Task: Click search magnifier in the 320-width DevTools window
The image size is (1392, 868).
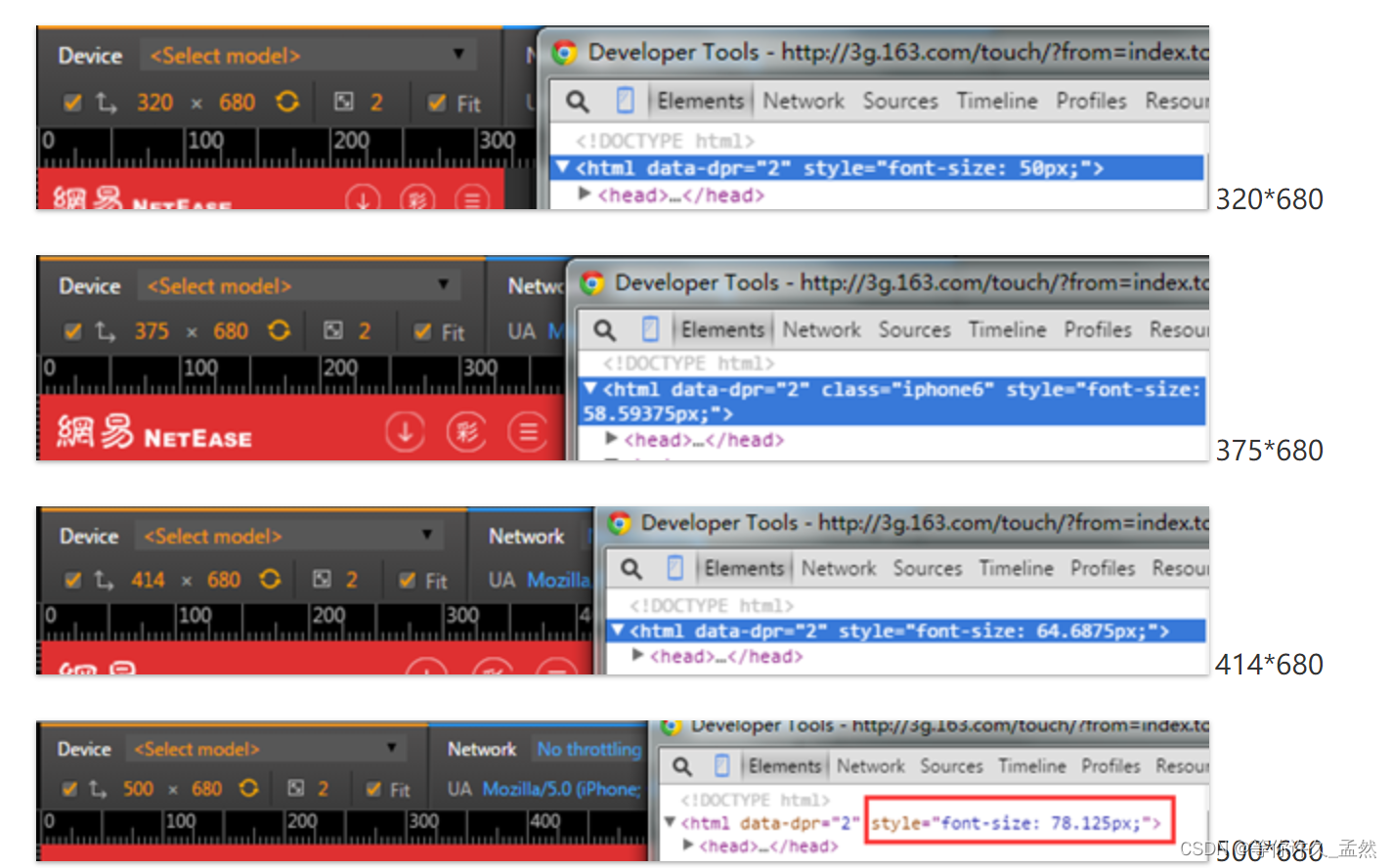Action: point(578,101)
